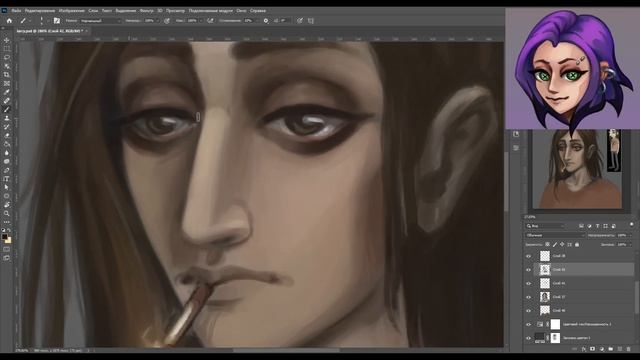
Task: Select the Eyedropper tool
Action: tap(7, 92)
